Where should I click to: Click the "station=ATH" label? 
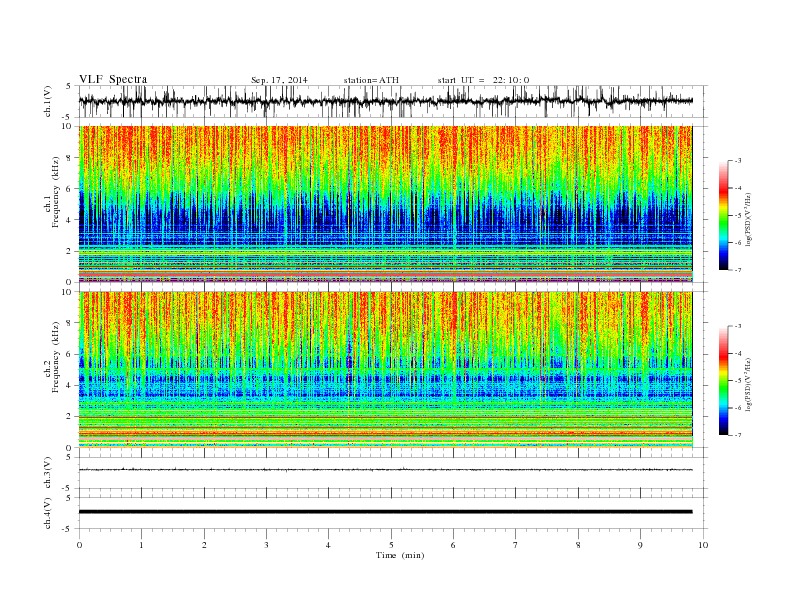coord(371,80)
